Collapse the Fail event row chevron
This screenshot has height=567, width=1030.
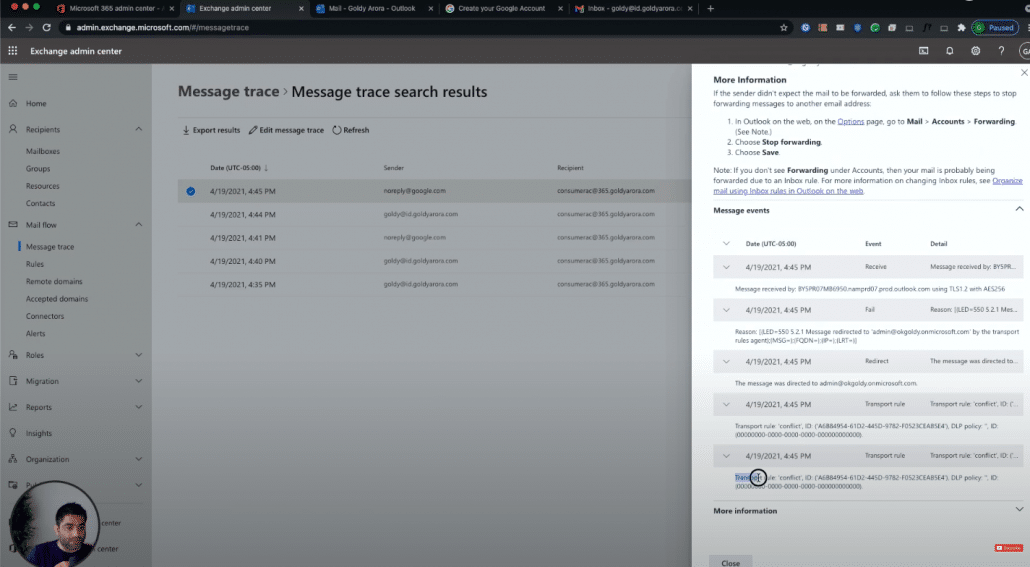coord(726,309)
